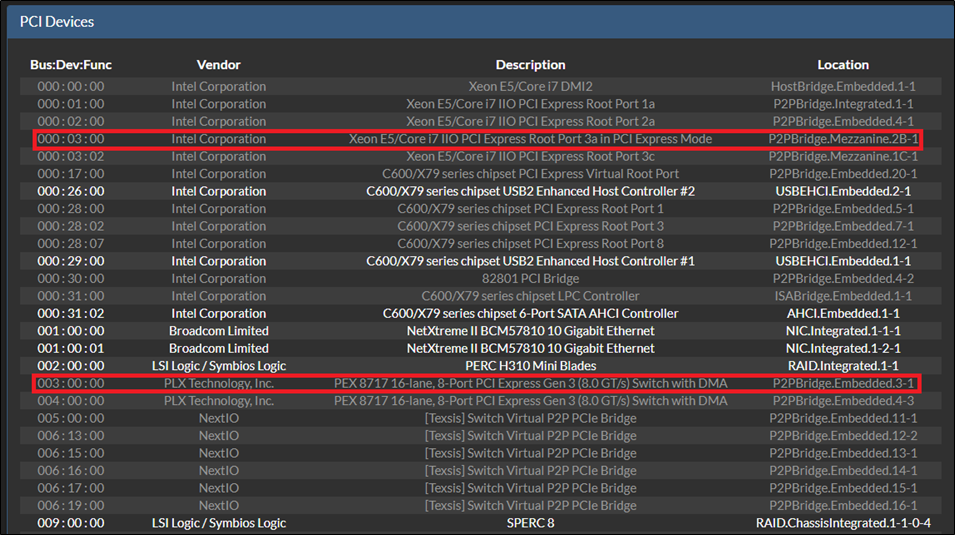Viewport: 955px width, 535px height.
Task: Click bus address 006 : 15 : 00
Action: [x=71, y=453]
